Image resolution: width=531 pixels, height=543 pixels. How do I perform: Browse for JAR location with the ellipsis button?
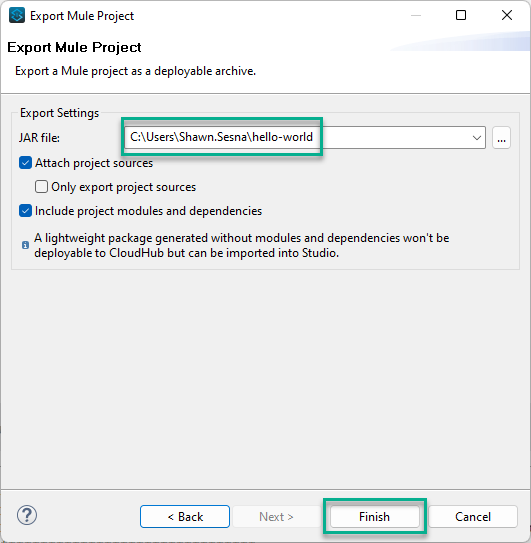click(x=501, y=138)
